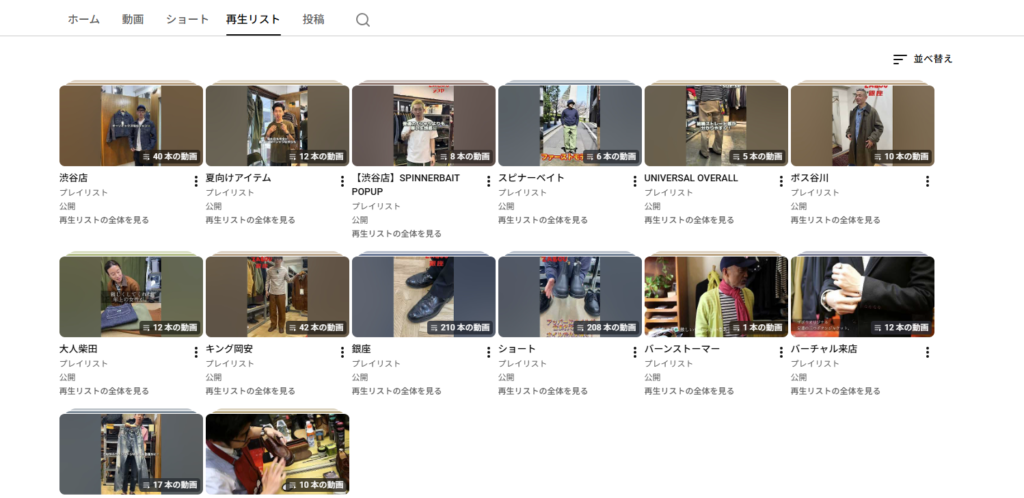Go to the 動画 tab
1024x498 pixels.
tap(133, 20)
